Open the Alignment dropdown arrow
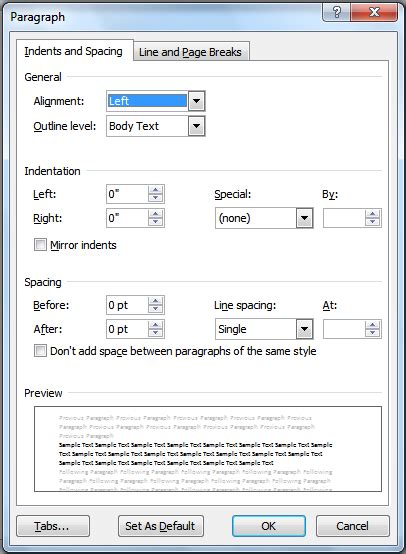 196,101
